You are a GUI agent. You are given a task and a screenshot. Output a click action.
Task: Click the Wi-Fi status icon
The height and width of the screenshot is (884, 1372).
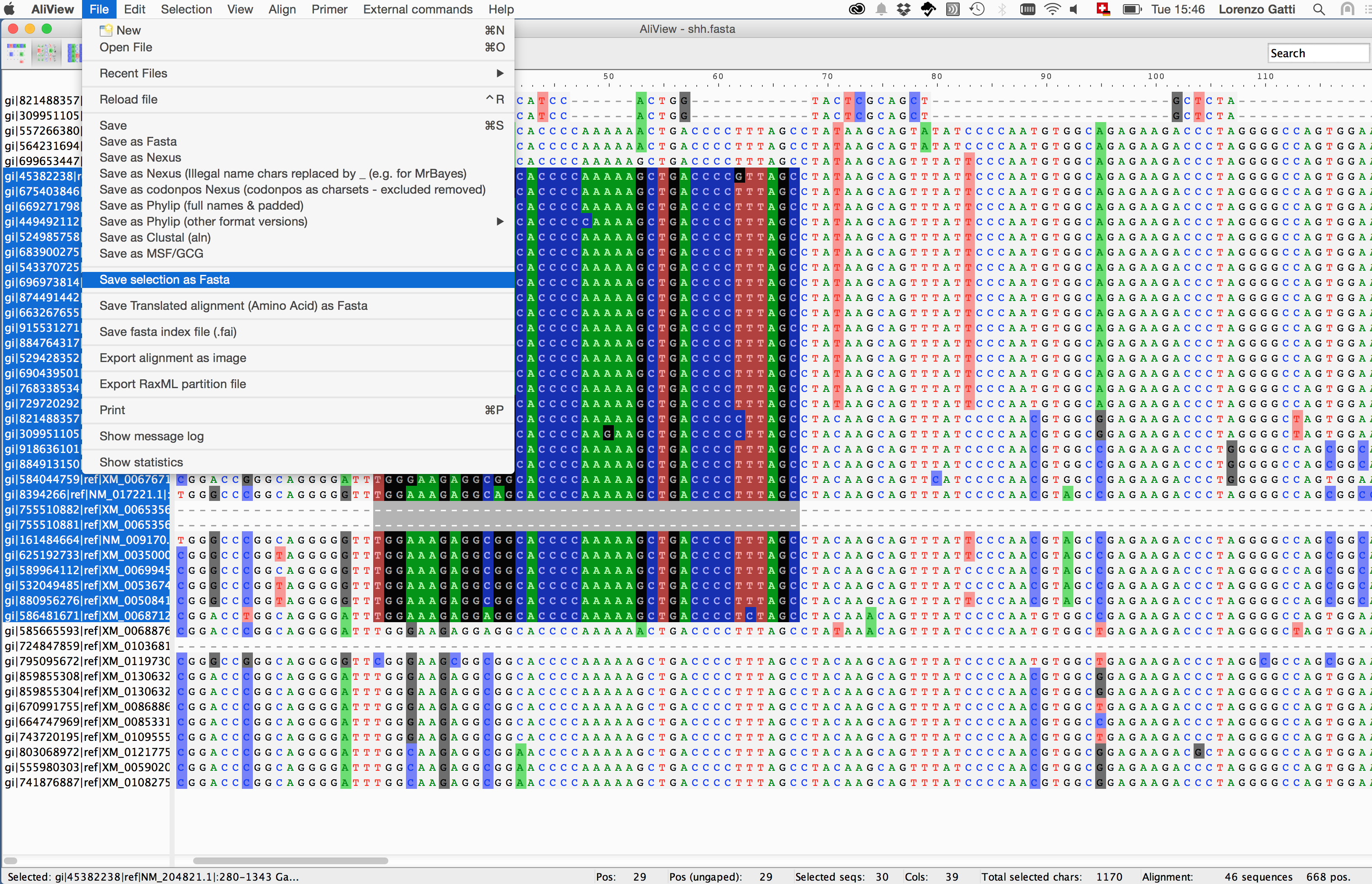pyautogui.click(x=1053, y=9)
